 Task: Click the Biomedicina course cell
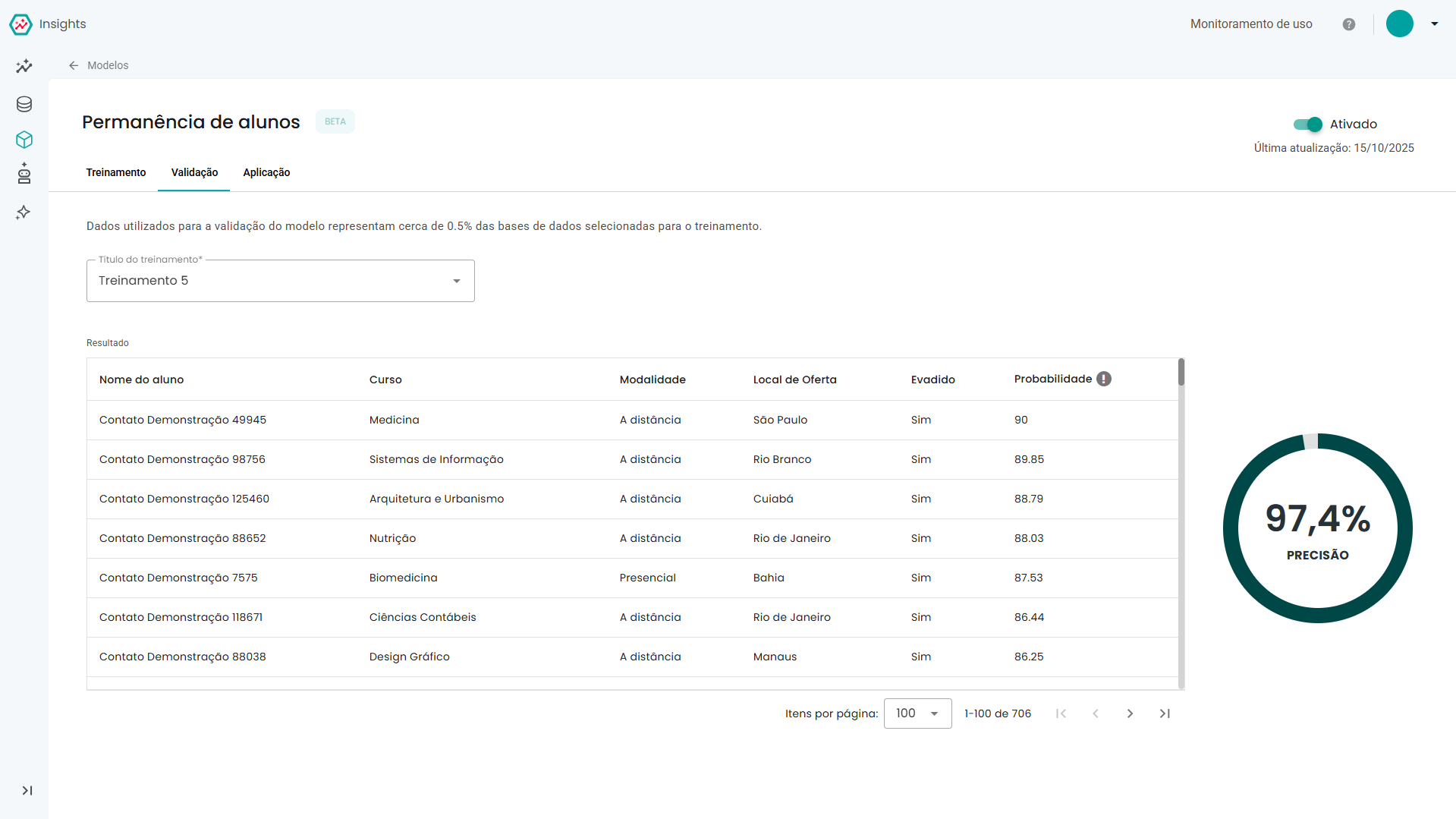coord(403,578)
